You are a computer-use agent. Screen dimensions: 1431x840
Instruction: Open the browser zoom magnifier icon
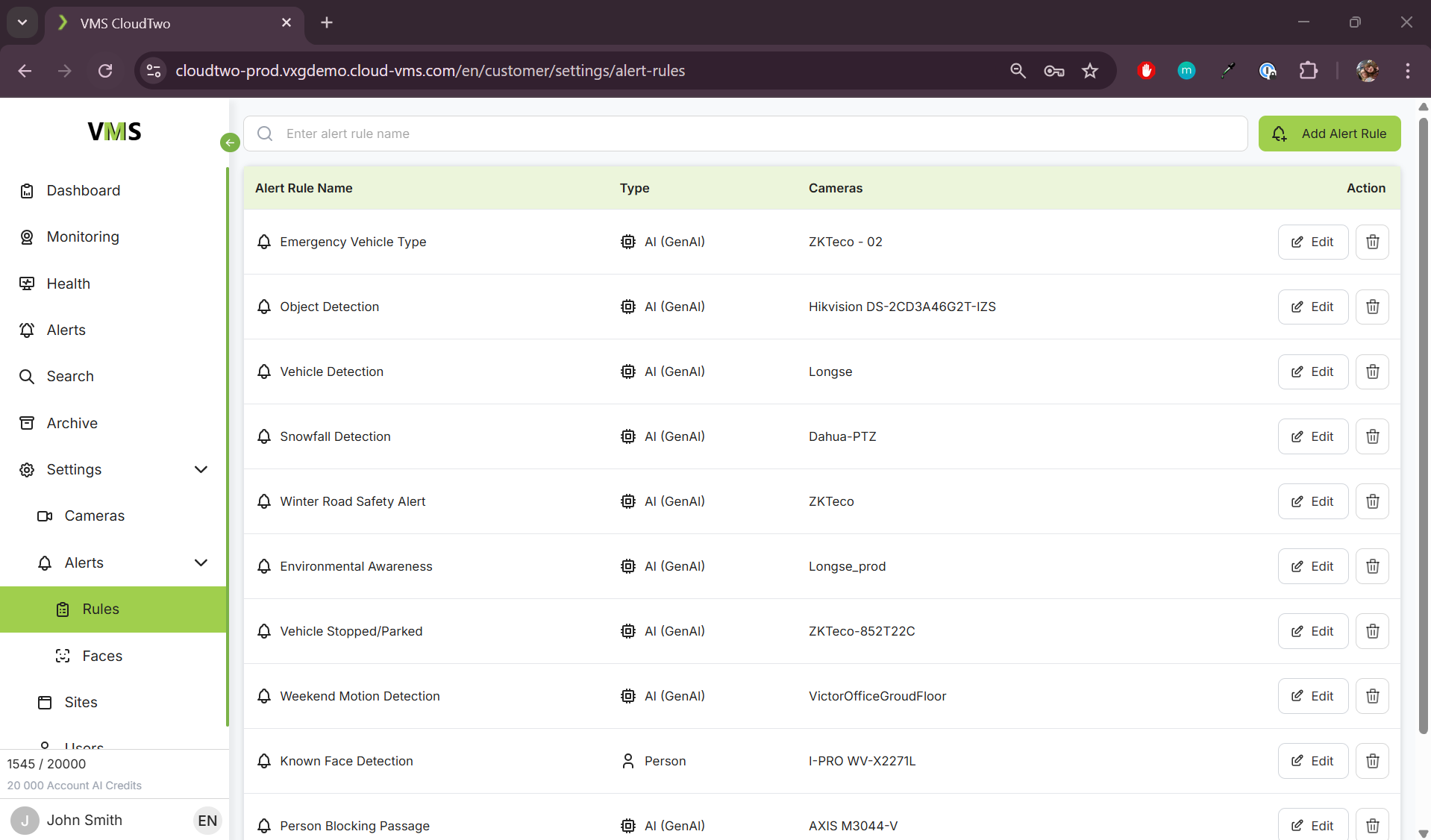click(x=1018, y=71)
